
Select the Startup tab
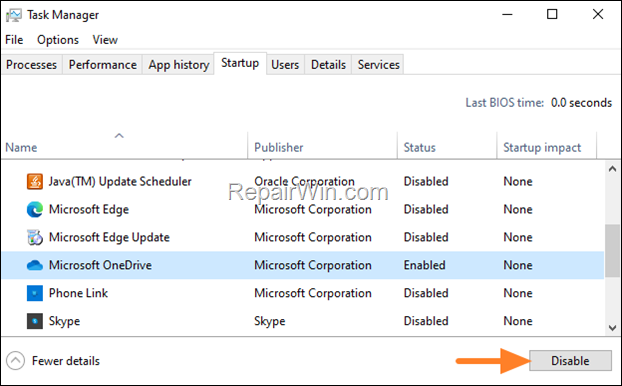pyautogui.click(x=240, y=63)
